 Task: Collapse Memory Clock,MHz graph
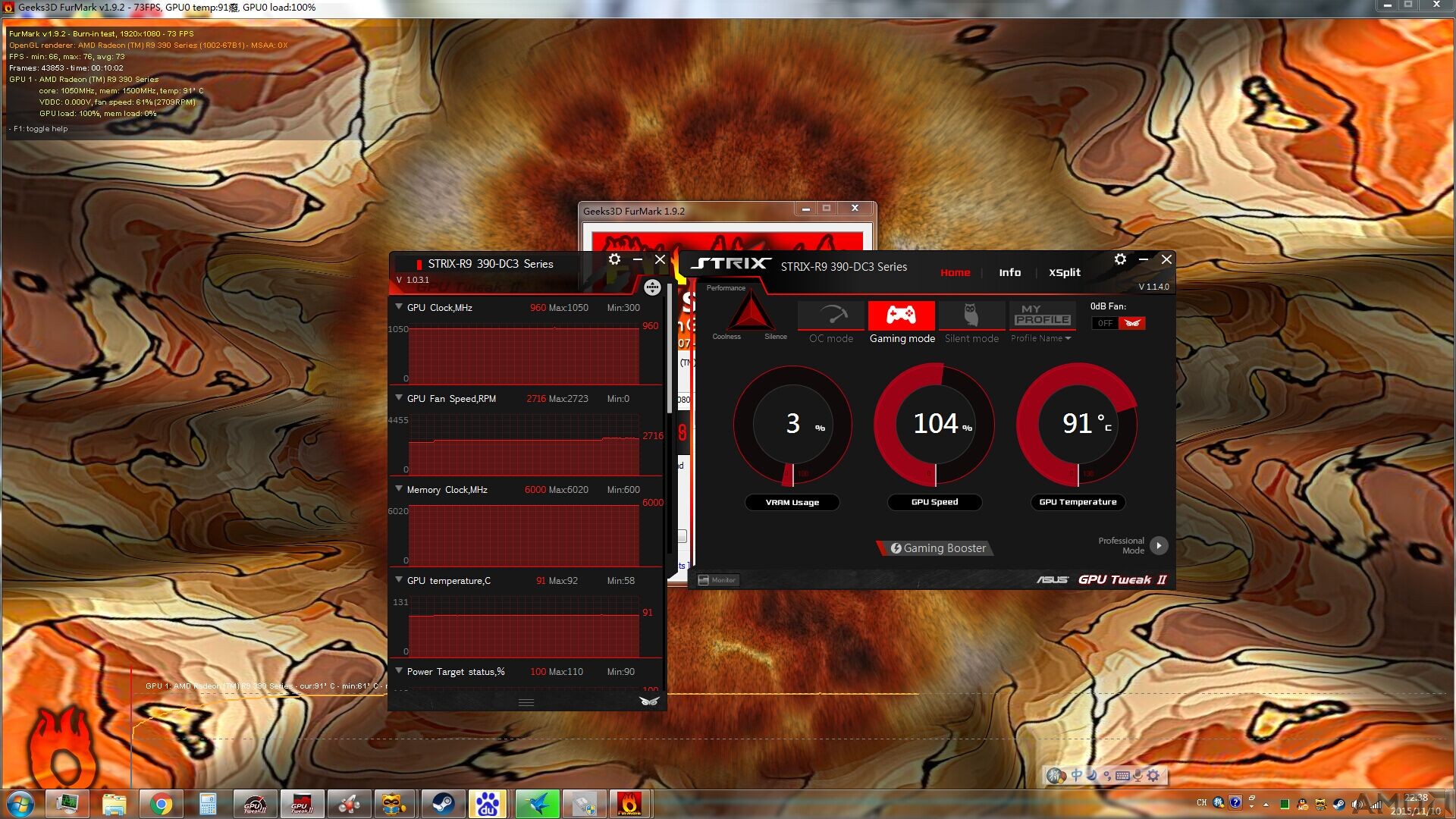(x=399, y=488)
